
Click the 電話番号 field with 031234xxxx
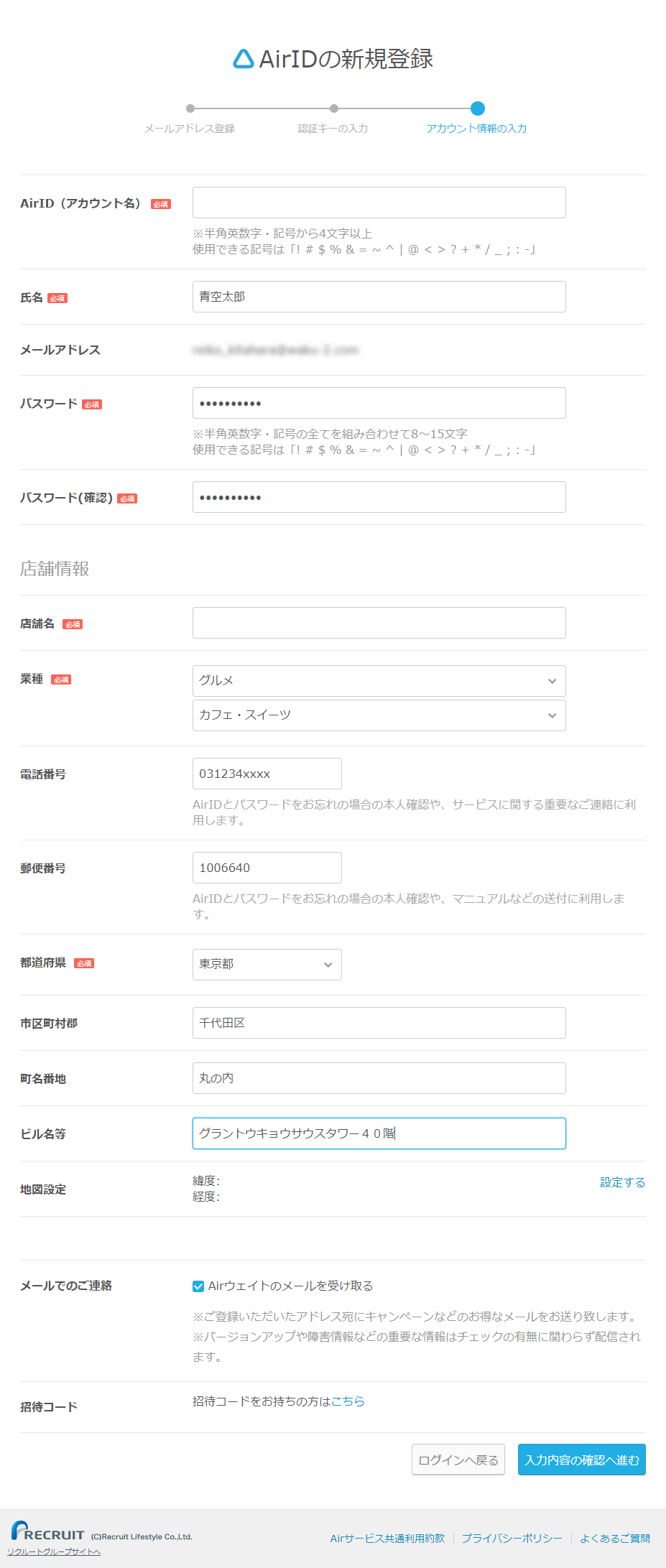tap(267, 774)
